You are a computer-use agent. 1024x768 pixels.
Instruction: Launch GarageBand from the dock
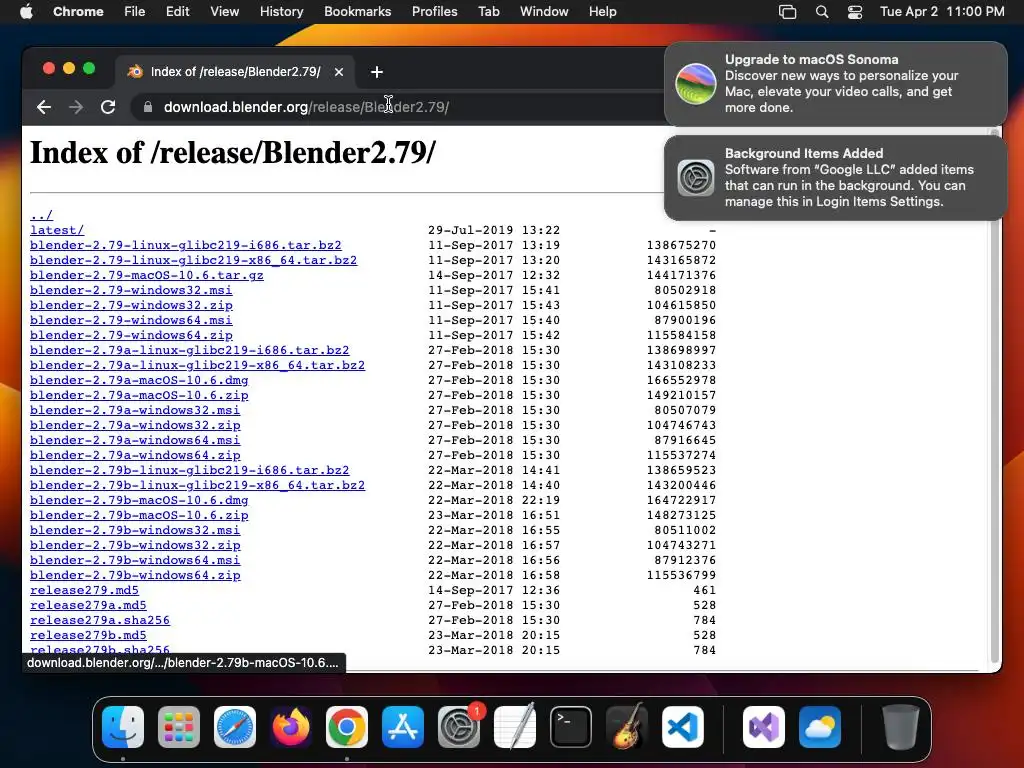click(627, 727)
